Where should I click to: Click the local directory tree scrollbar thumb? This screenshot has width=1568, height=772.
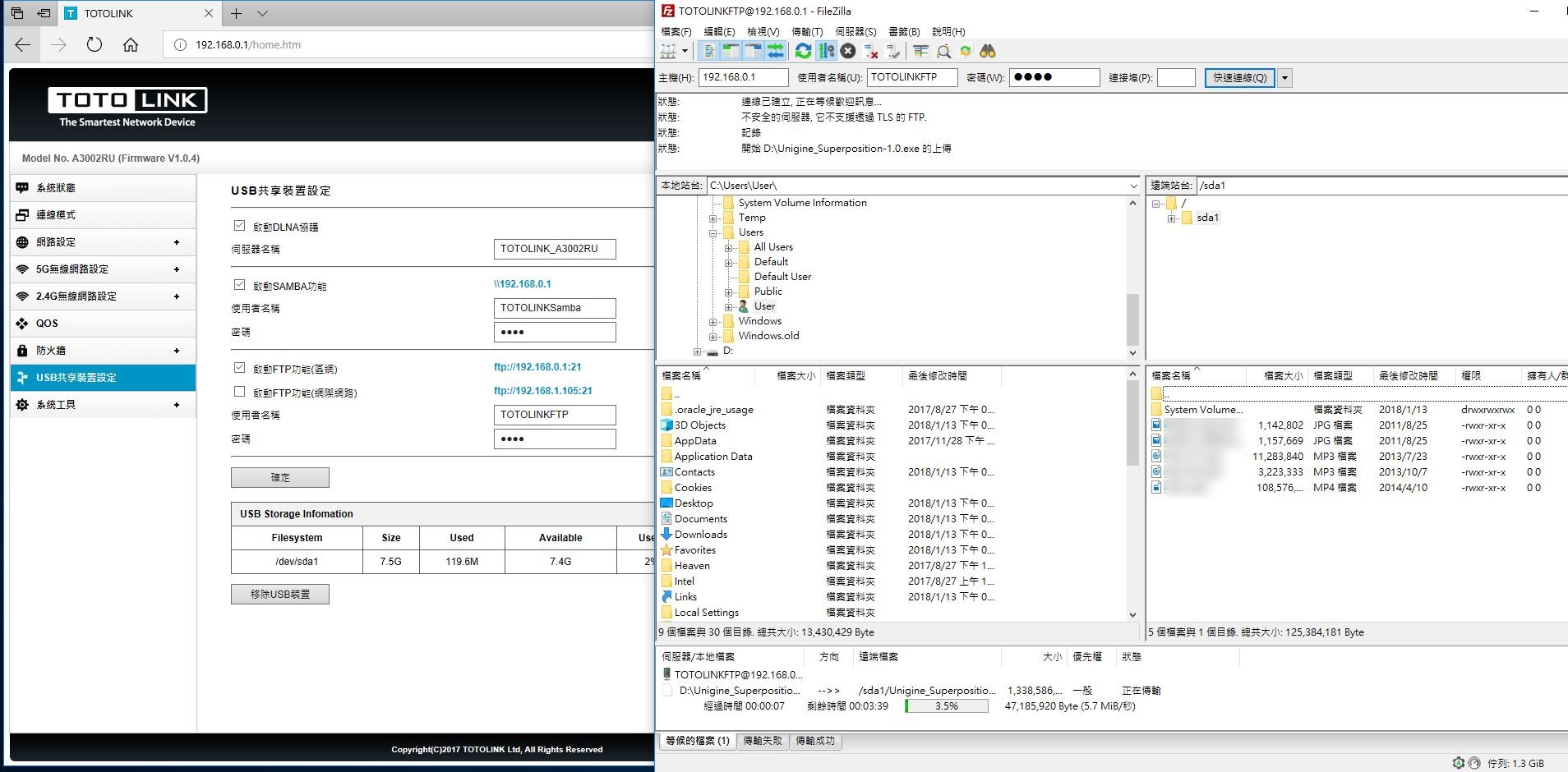click(1132, 319)
